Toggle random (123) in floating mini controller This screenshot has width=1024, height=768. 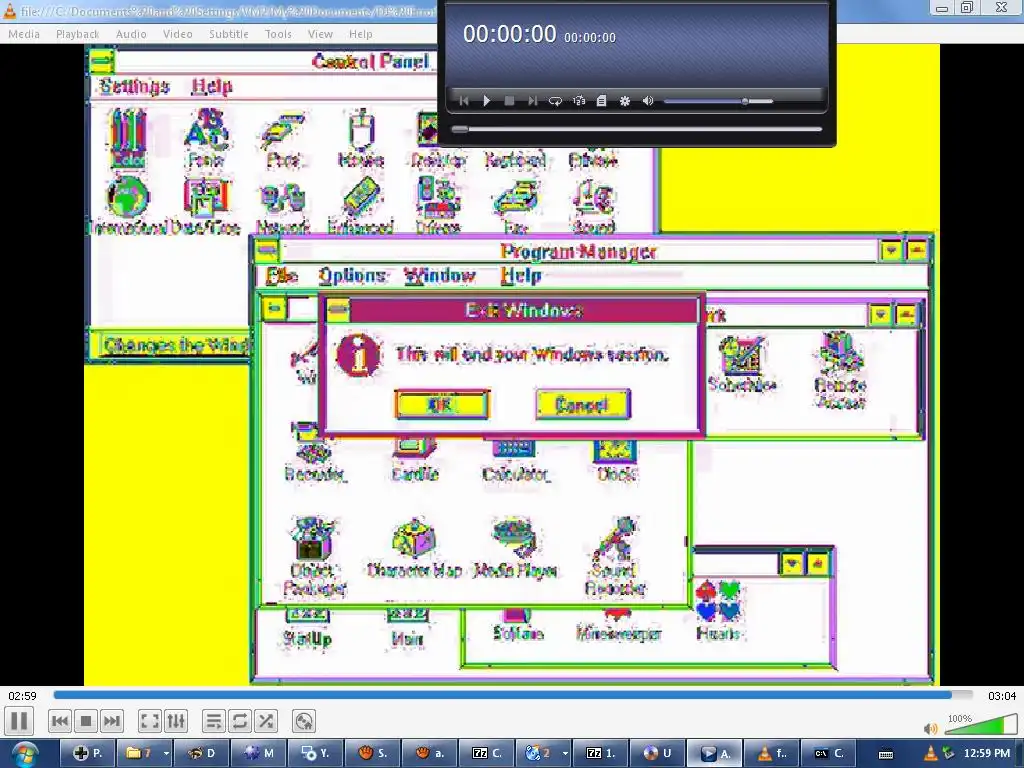point(579,101)
